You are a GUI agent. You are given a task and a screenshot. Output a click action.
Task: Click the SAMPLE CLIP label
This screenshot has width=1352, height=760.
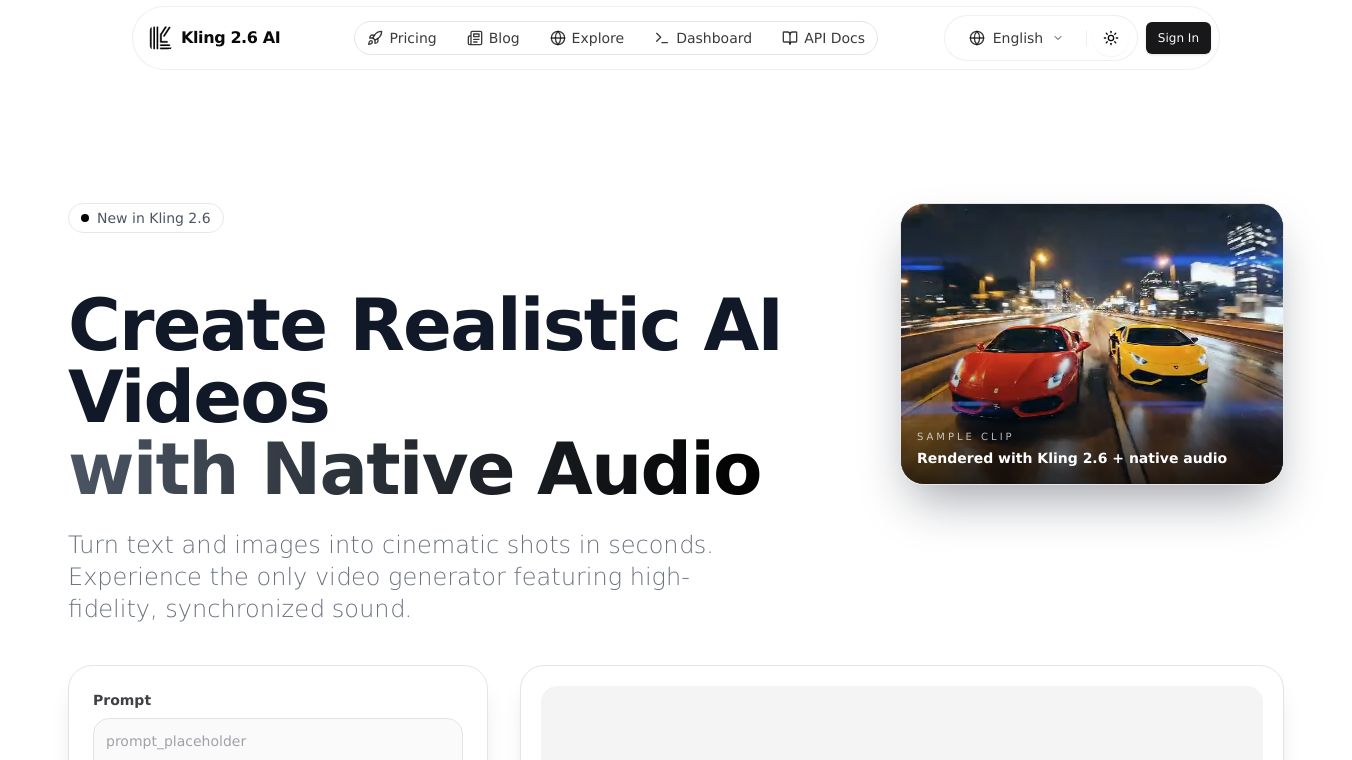click(965, 436)
